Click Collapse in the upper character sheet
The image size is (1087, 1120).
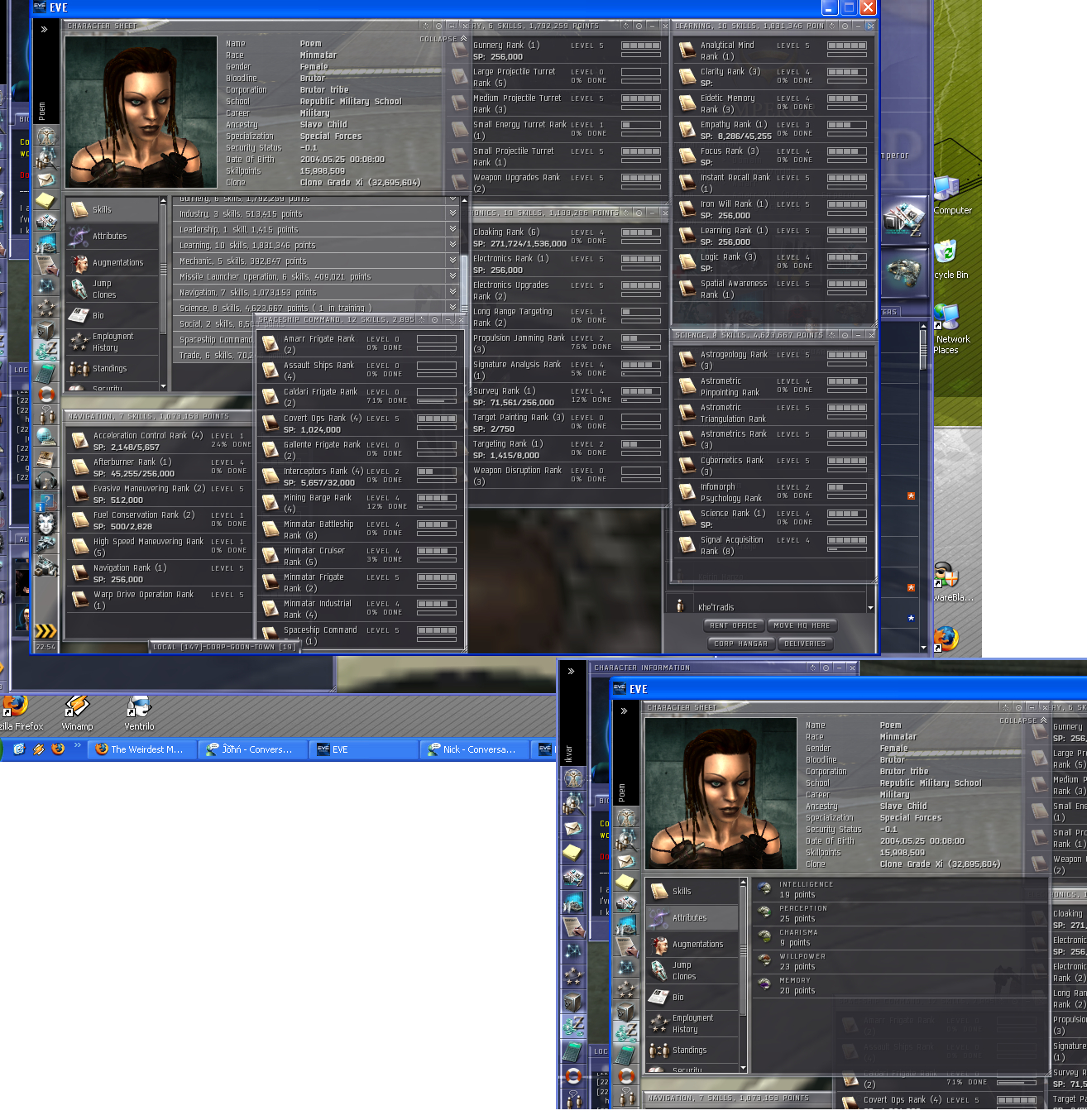[x=443, y=39]
